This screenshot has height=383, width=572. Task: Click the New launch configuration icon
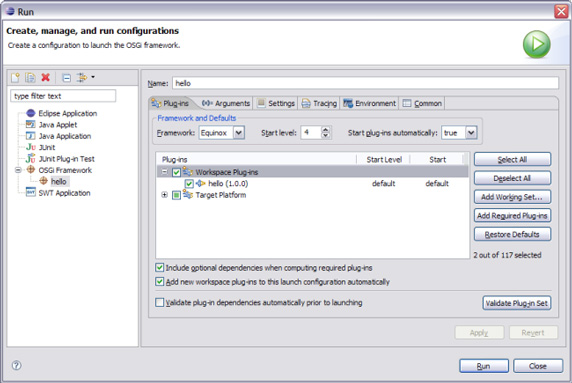[15, 78]
